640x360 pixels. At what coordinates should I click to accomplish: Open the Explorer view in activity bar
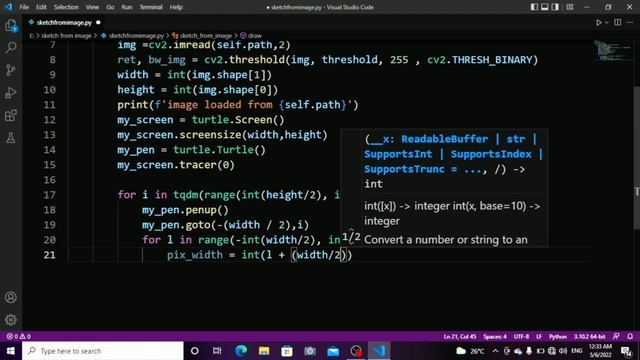[x=11, y=26]
